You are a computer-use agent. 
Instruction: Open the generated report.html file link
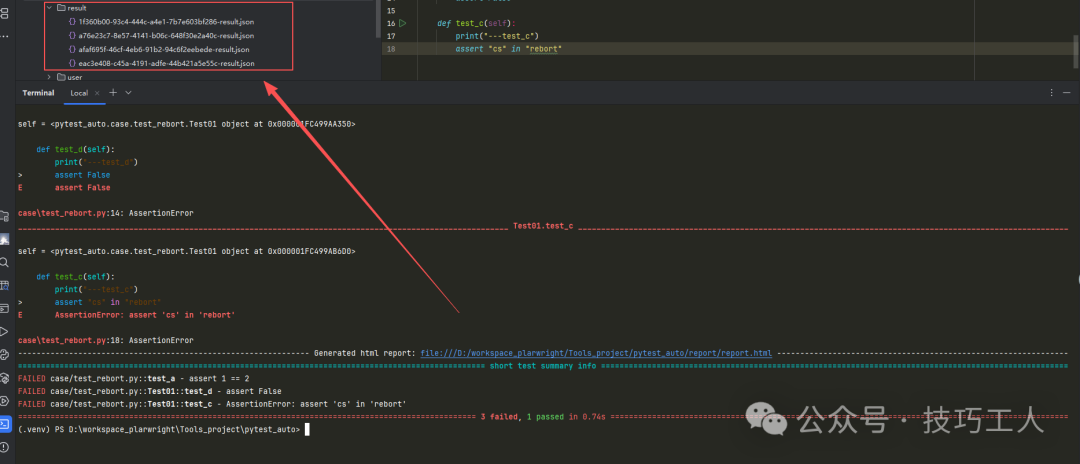pos(596,353)
